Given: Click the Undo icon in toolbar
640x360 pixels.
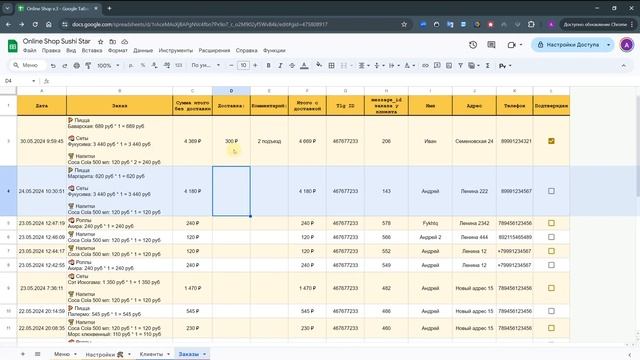Looking at the screenshot, I should (x=53, y=65).
